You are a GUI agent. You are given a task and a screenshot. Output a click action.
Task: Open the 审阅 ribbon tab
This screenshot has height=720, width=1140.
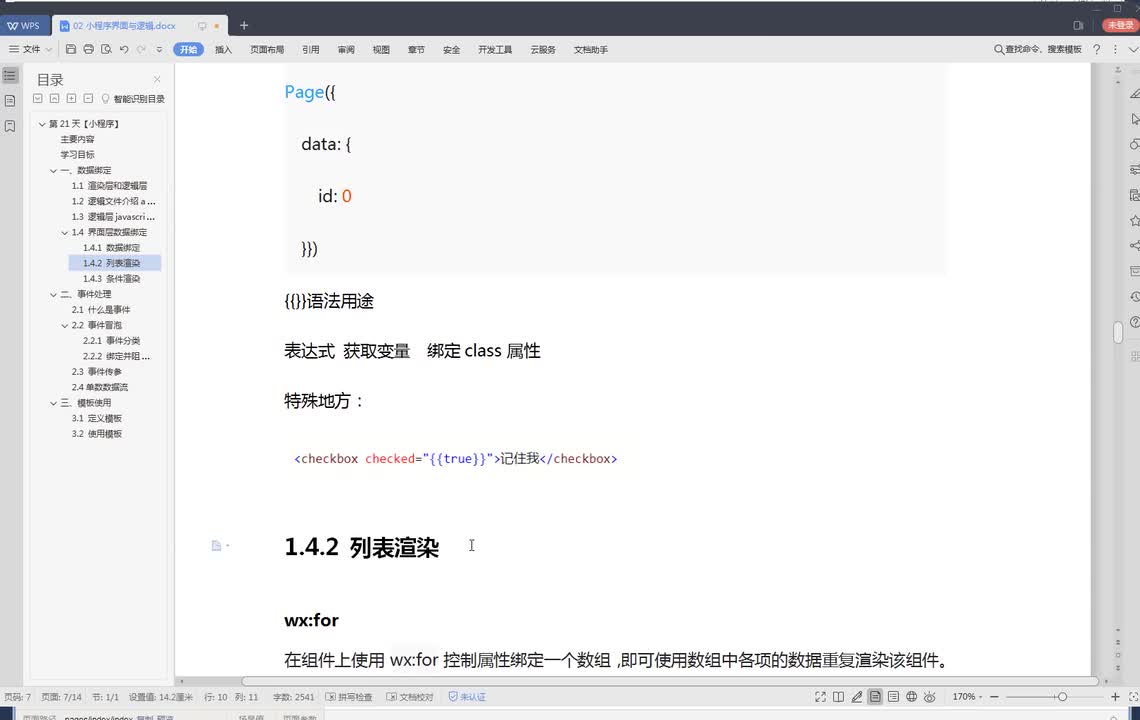coord(346,49)
